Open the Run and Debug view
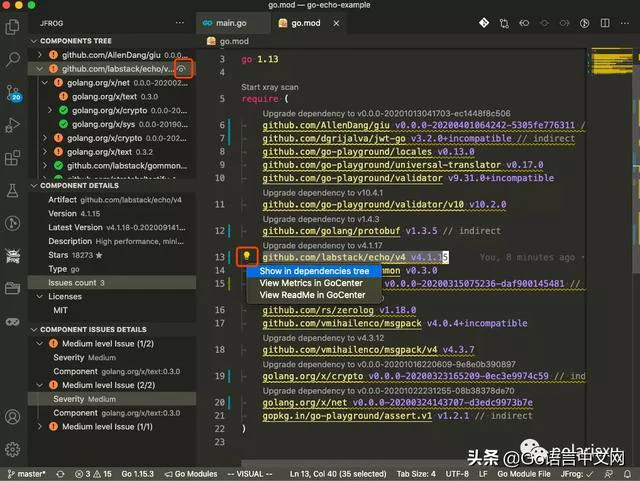This screenshot has width=640, height=481. click(x=13, y=125)
